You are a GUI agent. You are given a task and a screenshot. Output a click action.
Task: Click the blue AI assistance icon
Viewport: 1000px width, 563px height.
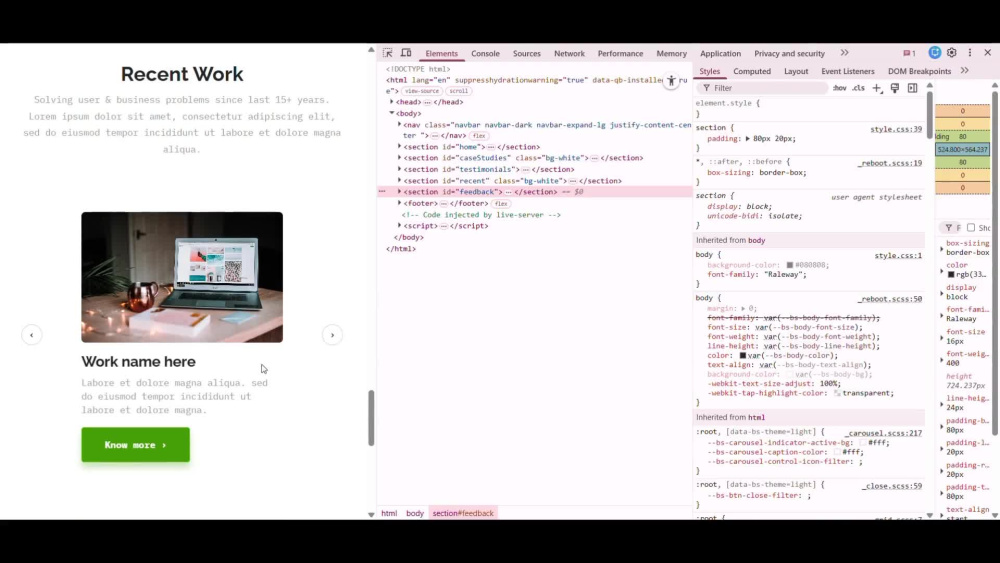934,53
